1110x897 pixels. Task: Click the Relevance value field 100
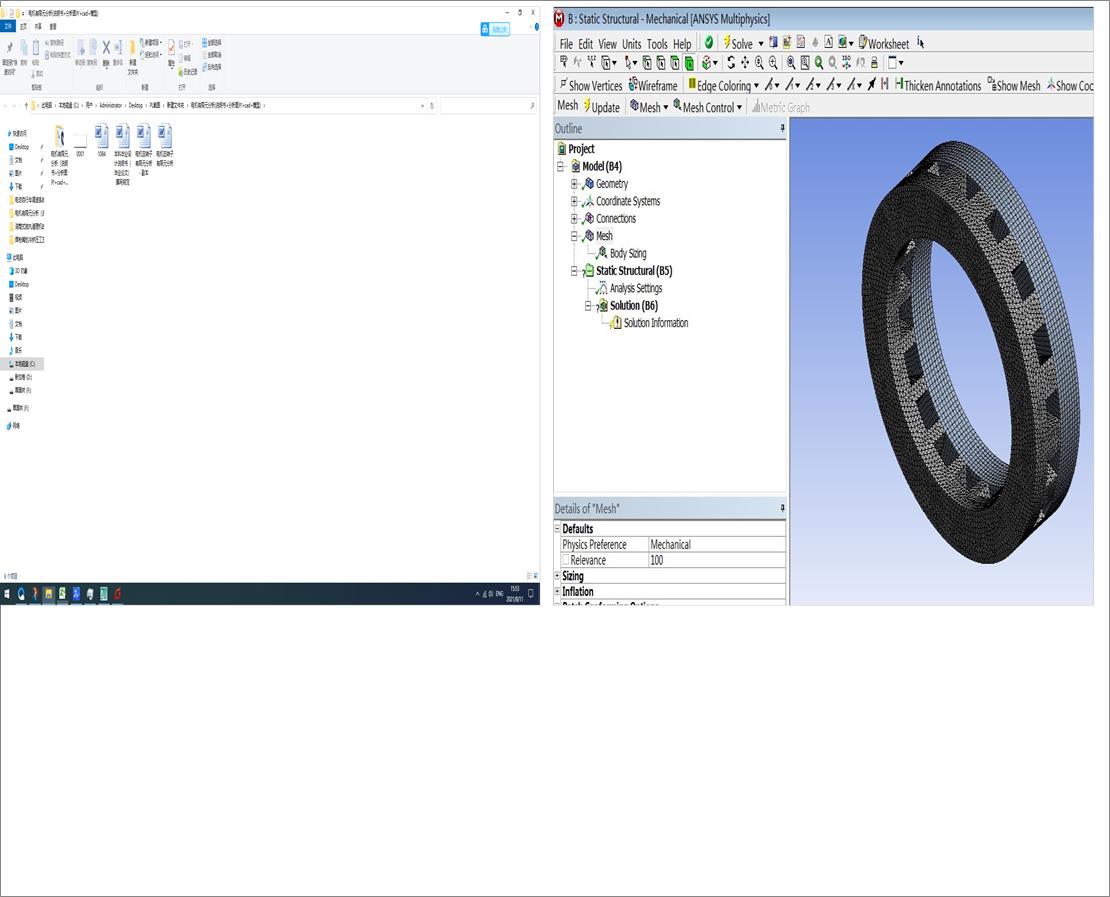click(716, 560)
